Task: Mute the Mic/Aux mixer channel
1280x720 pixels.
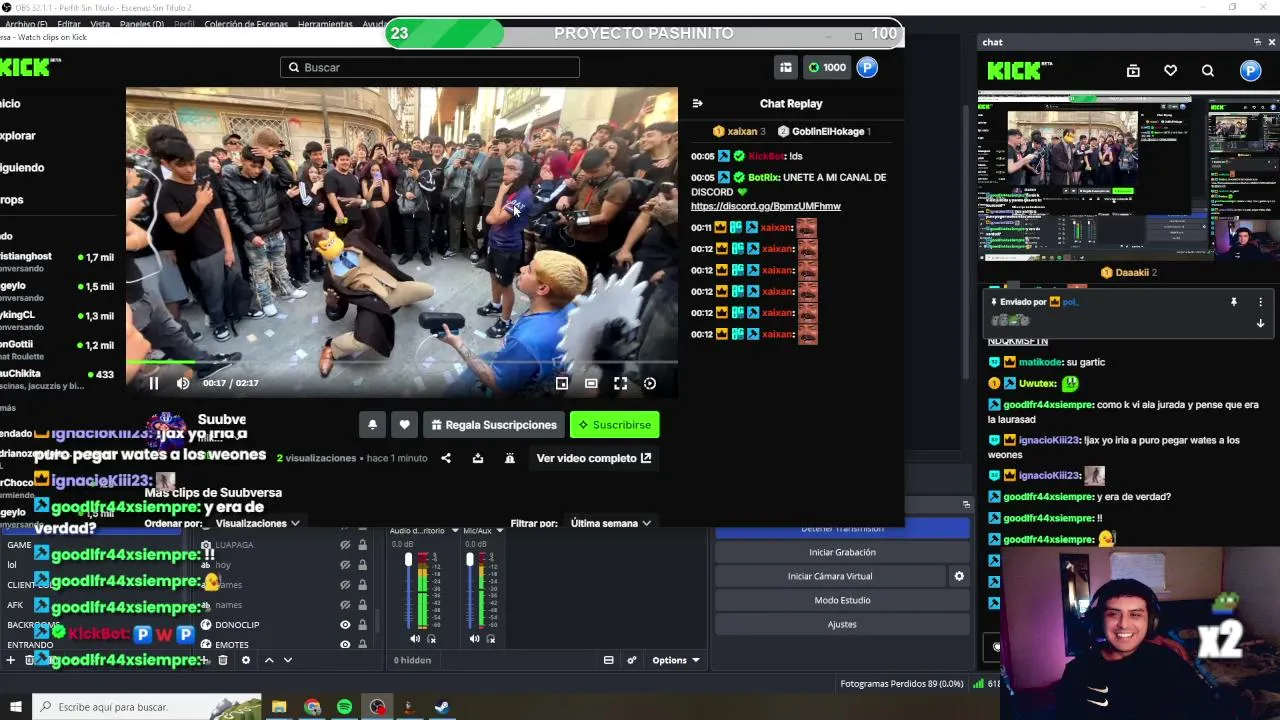Action: coord(474,639)
